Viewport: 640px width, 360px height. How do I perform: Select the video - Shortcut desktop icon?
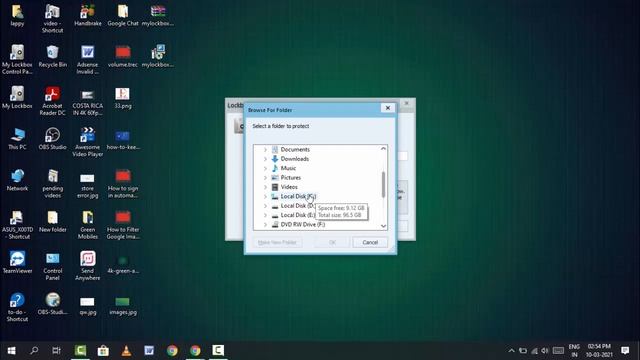pos(52,18)
